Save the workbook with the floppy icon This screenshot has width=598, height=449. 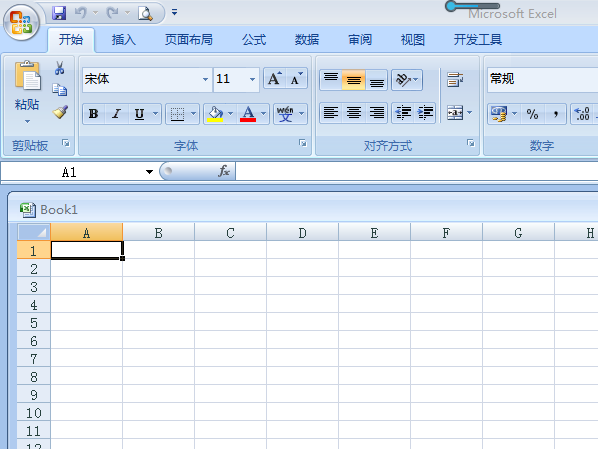pyautogui.click(x=59, y=13)
